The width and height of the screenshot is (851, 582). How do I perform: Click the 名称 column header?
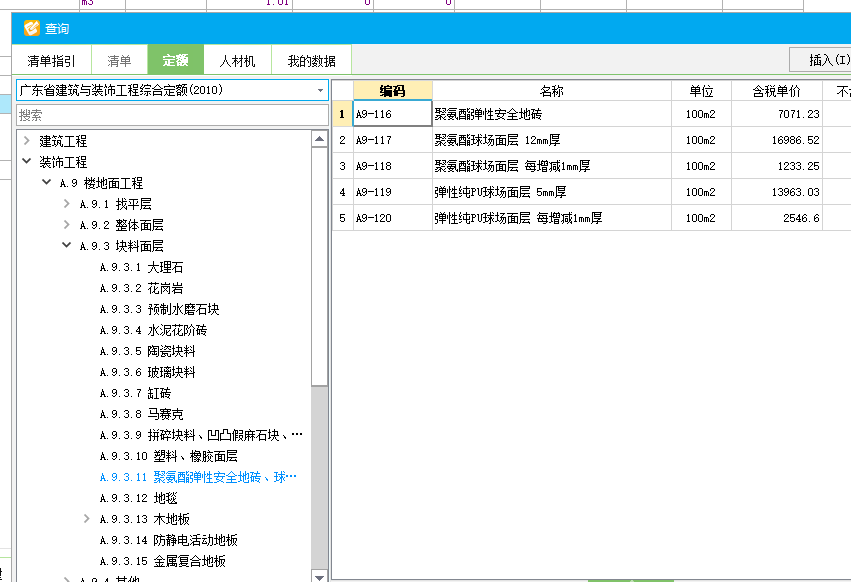click(x=552, y=91)
